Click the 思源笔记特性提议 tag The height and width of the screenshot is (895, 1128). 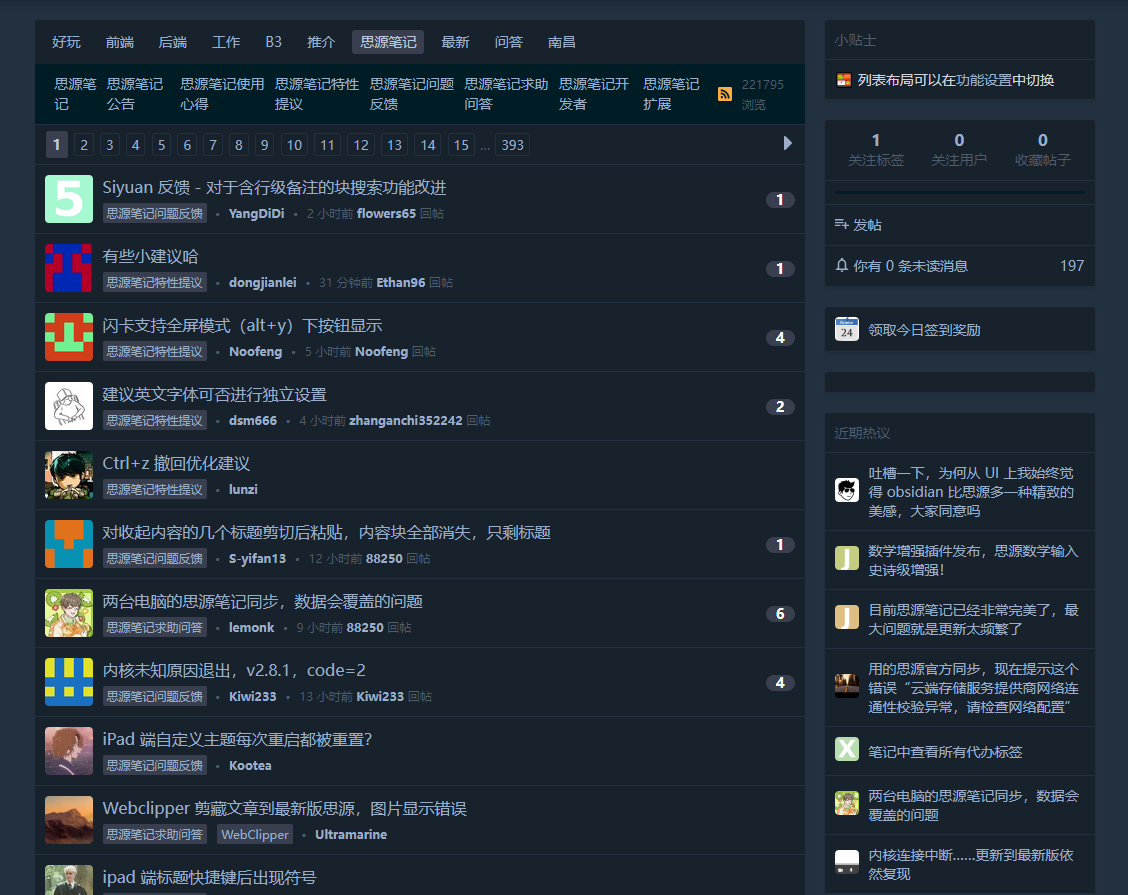[154, 282]
